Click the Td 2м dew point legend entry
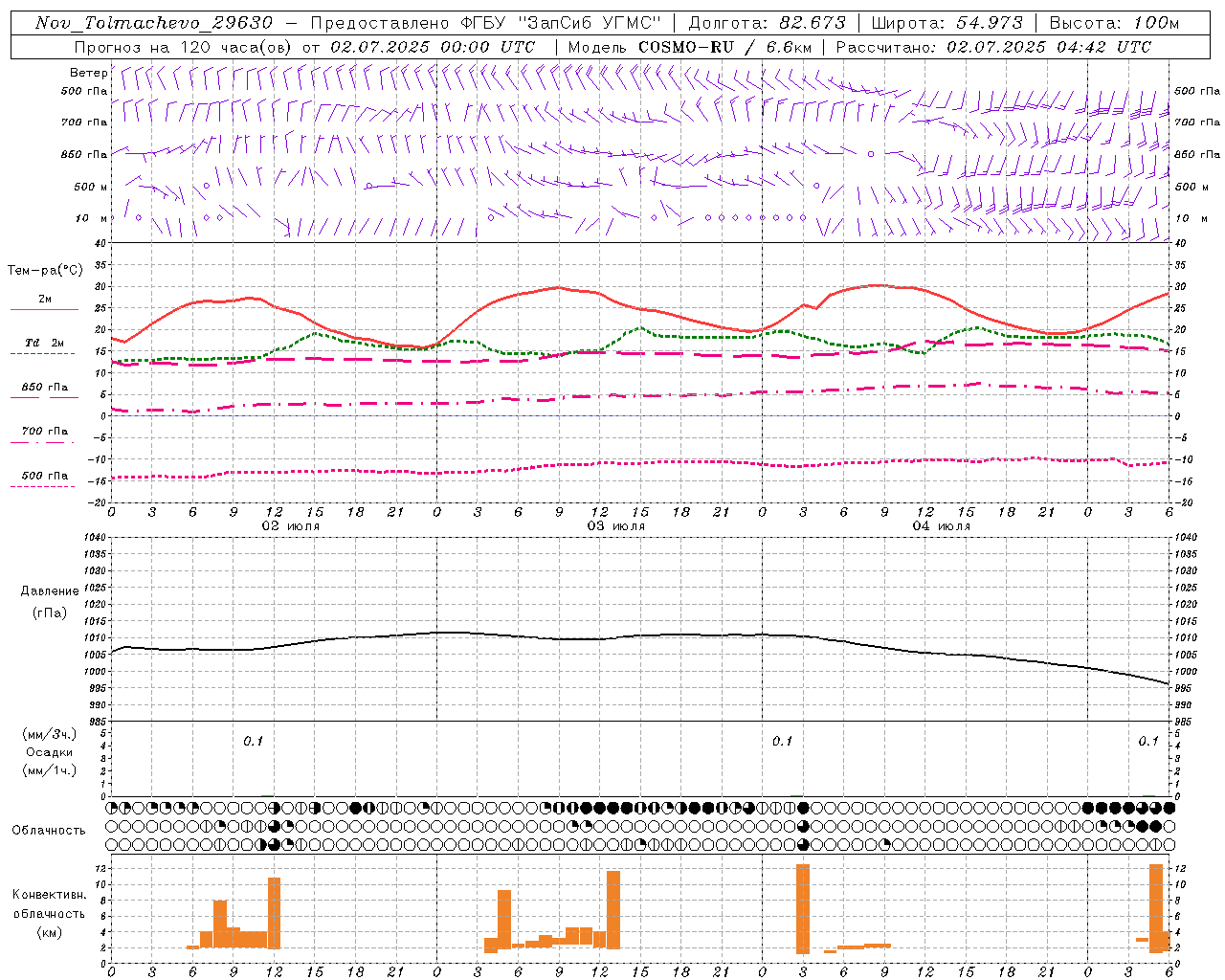This screenshot has height=980, width=1225. tap(45, 343)
